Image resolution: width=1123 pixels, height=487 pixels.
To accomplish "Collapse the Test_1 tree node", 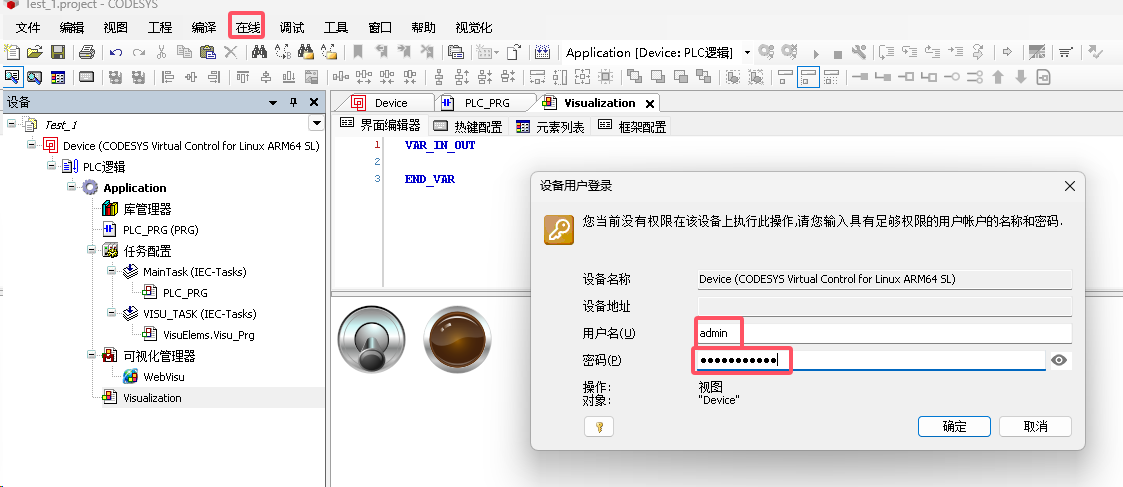I will pyautogui.click(x=11, y=124).
